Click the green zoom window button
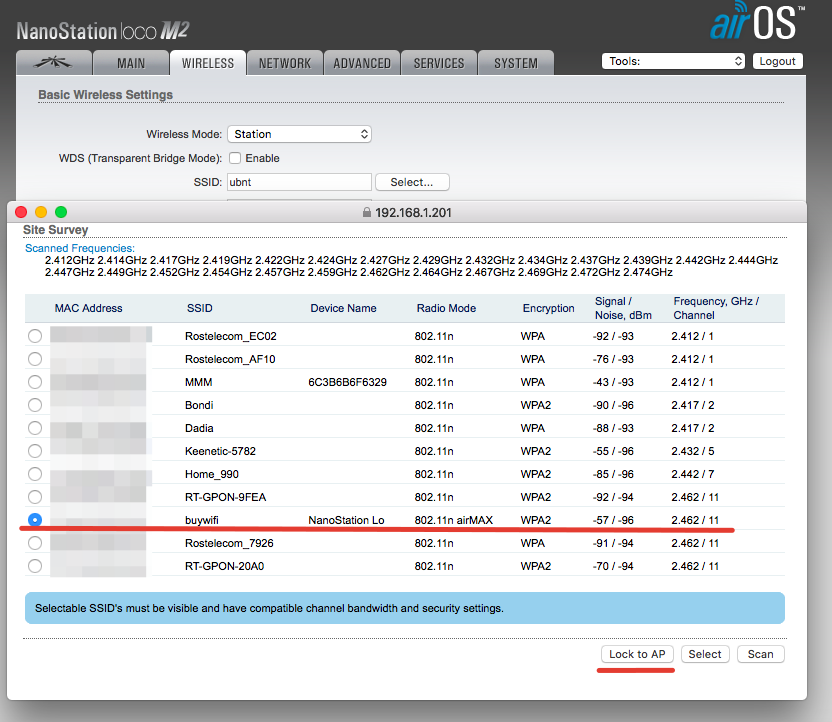Image resolution: width=832 pixels, height=722 pixels. [x=61, y=212]
